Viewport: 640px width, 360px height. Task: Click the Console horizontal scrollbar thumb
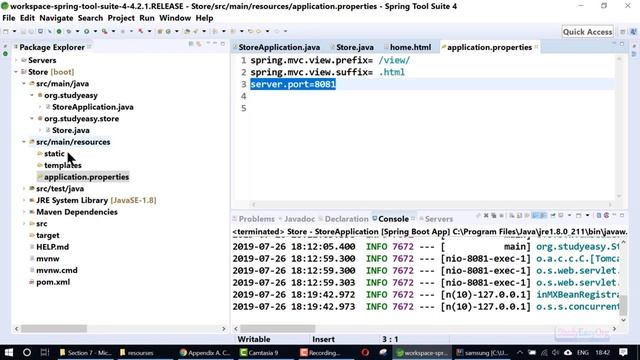(x=278, y=329)
